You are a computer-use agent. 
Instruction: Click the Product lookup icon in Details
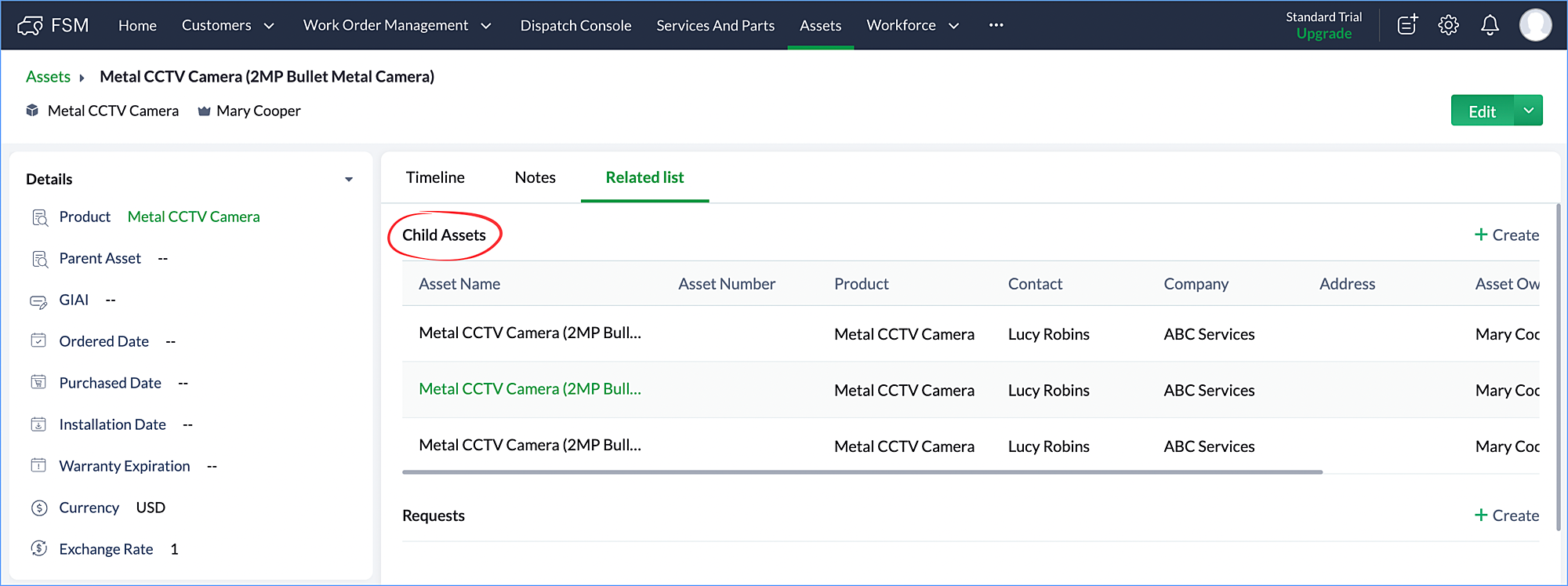[39, 217]
